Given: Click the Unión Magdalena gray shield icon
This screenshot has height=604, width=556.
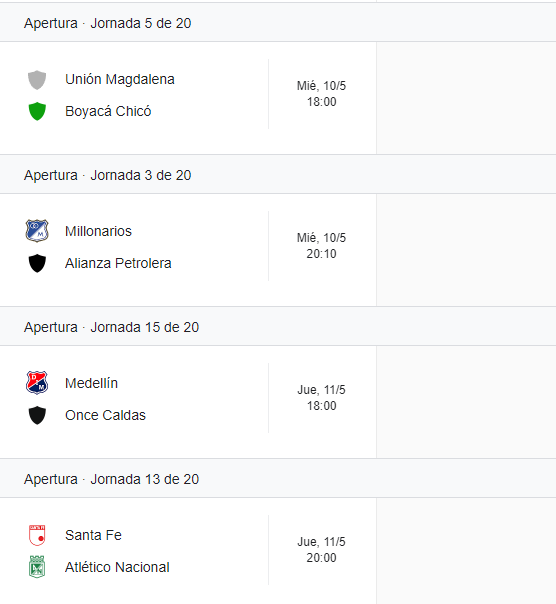Looking at the screenshot, I should 37,80.
